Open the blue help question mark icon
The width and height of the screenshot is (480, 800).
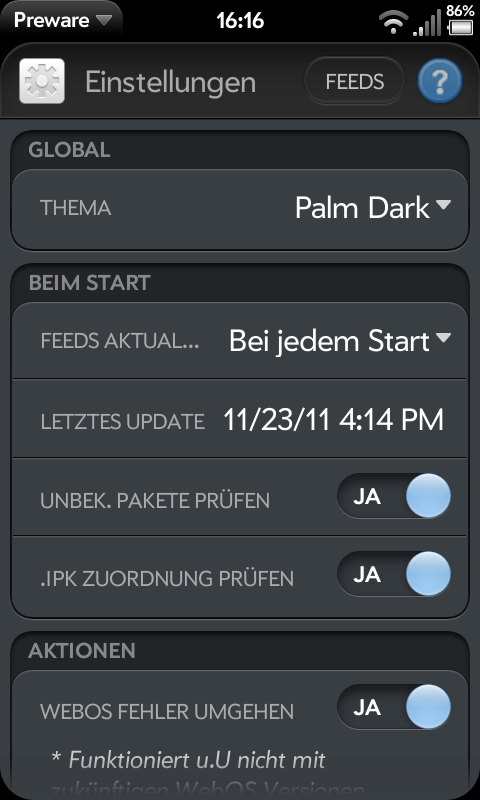click(440, 82)
